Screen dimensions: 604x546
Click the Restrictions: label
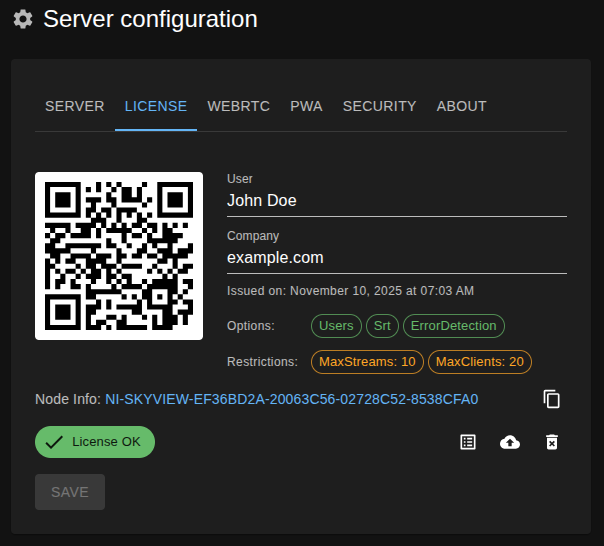click(x=262, y=362)
